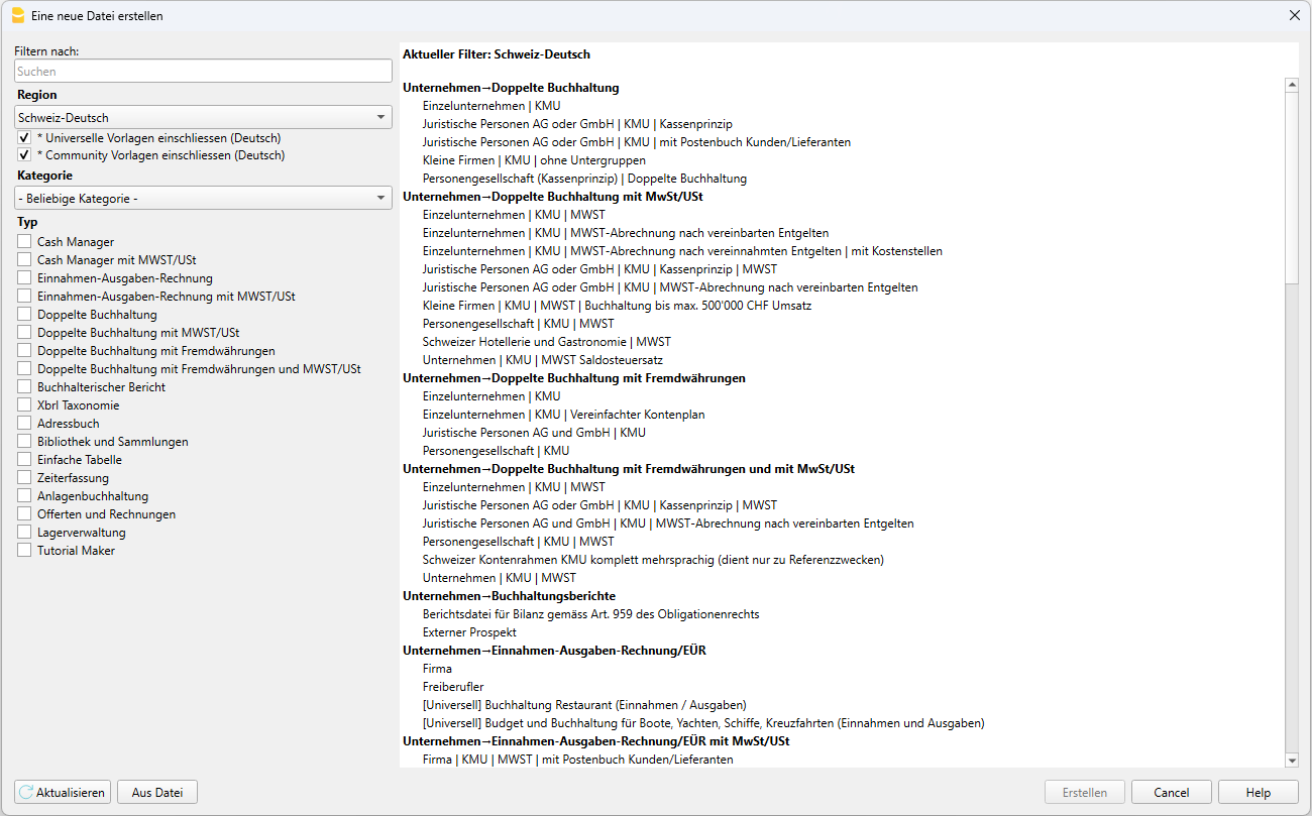
Task: Select the Freiberufler template
Action: 453,687
